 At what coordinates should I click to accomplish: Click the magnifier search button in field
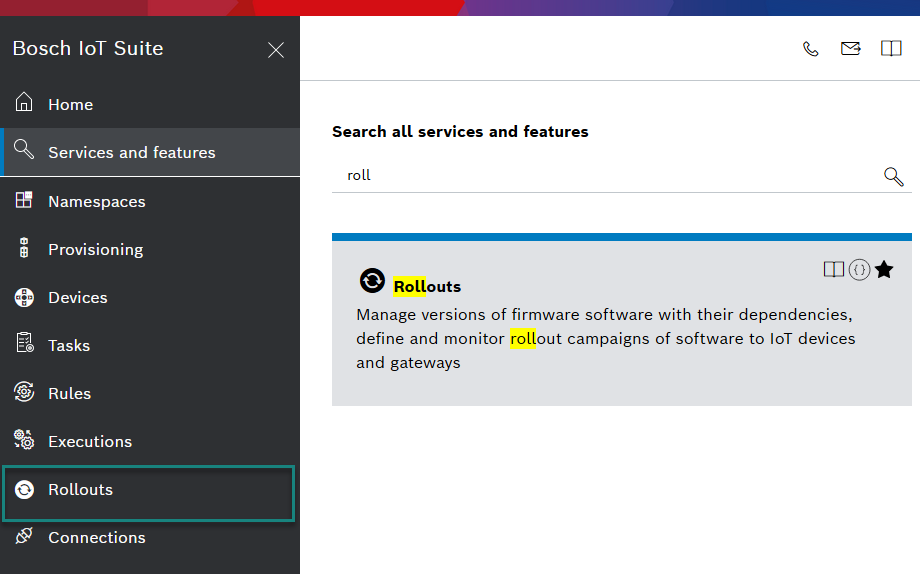point(894,176)
